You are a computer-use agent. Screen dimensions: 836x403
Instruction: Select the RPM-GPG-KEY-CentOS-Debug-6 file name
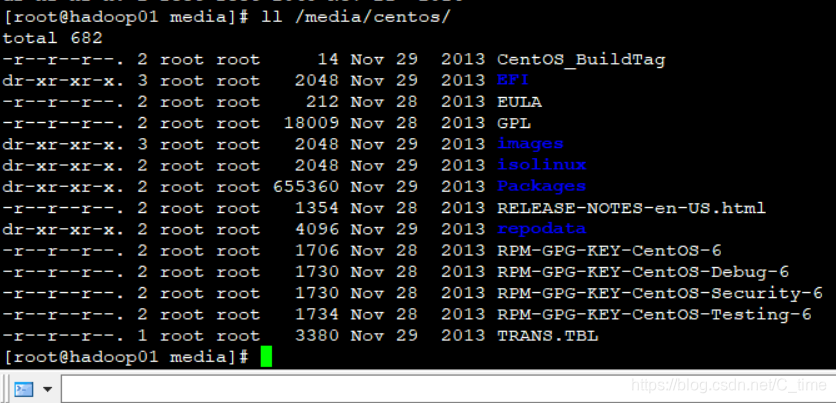point(642,272)
